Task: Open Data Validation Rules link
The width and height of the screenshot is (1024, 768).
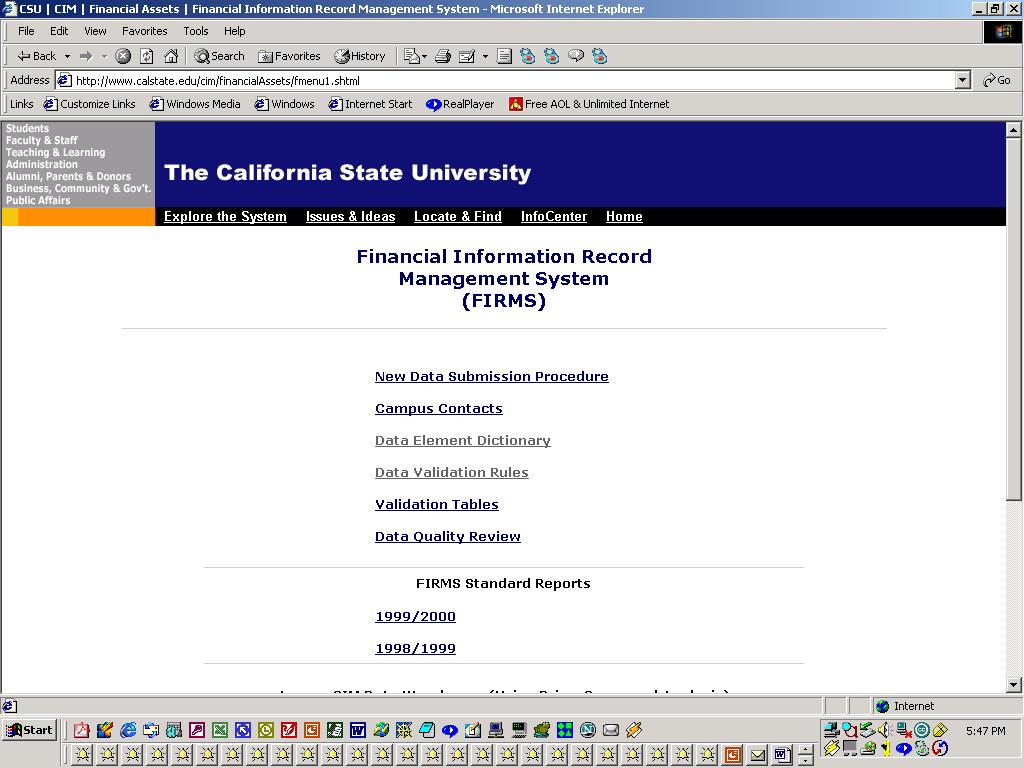Action: (452, 473)
